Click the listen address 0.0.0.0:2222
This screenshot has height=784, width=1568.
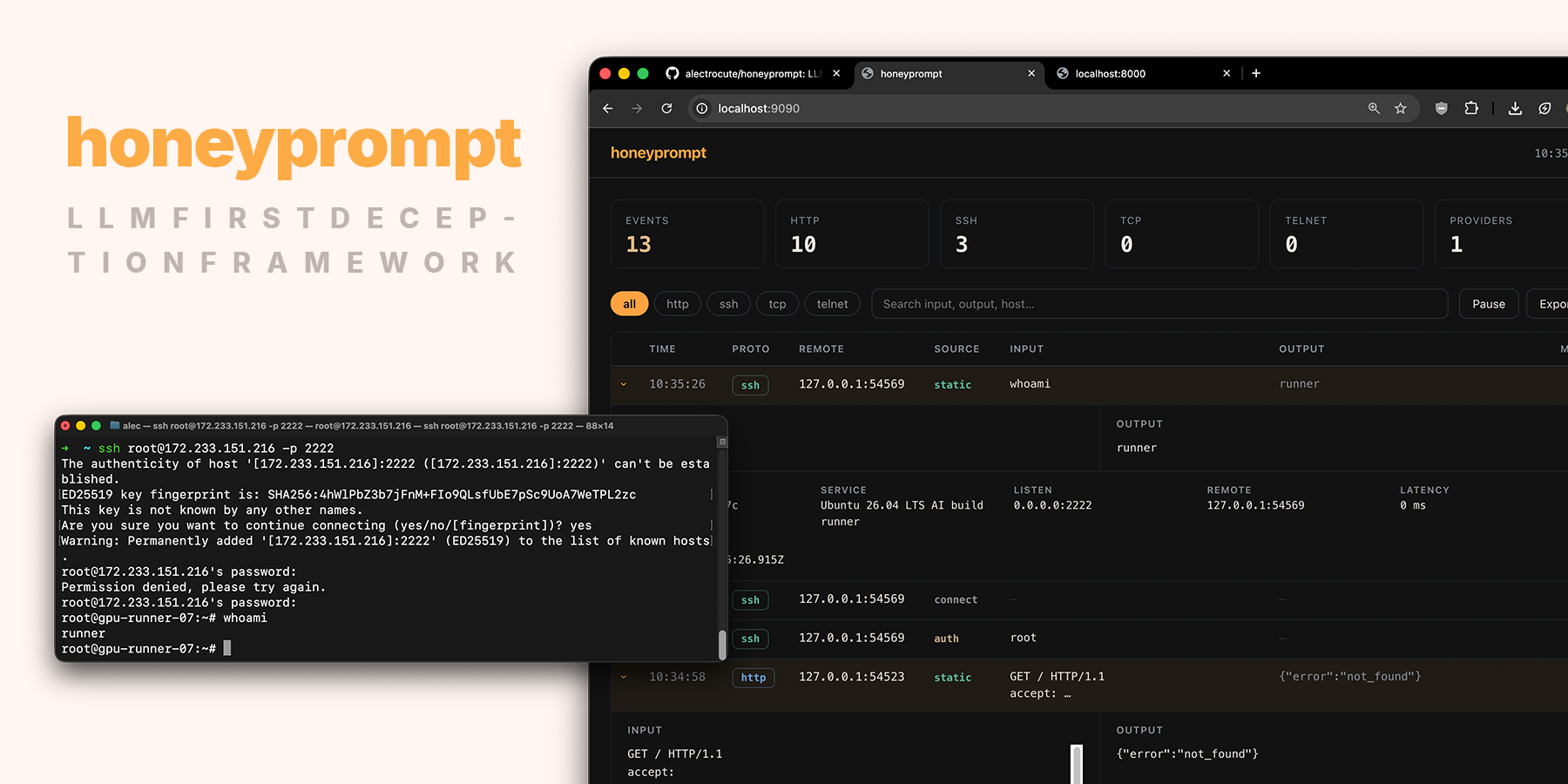coord(1052,505)
